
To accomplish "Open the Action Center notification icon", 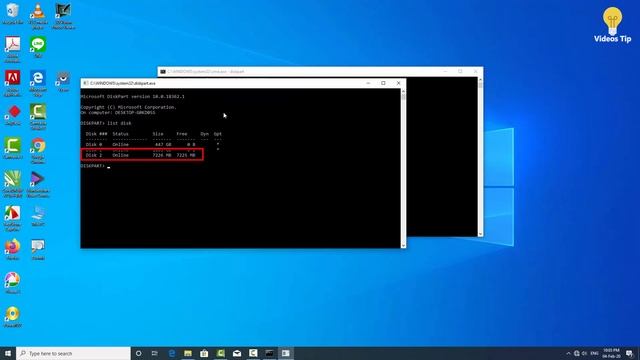I will coord(629,353).
